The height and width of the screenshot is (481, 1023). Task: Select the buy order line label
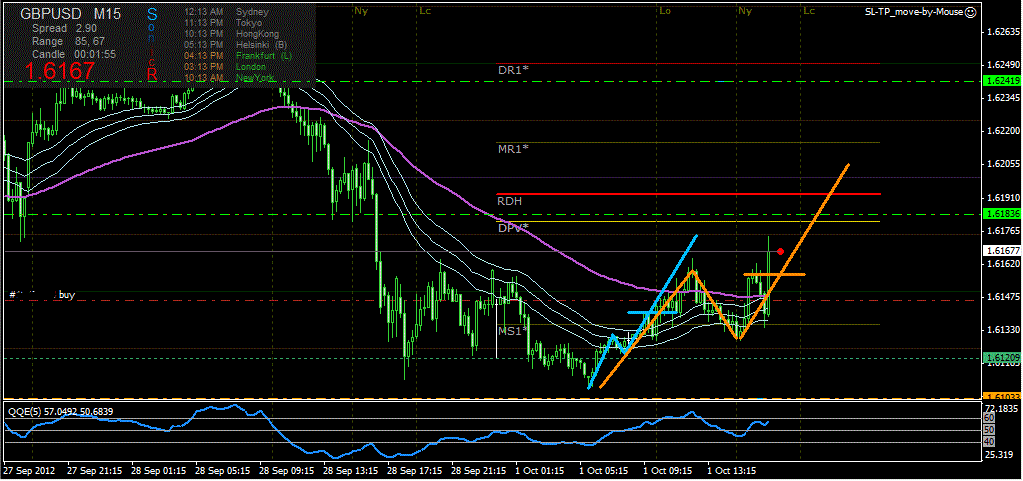(66, 295)
